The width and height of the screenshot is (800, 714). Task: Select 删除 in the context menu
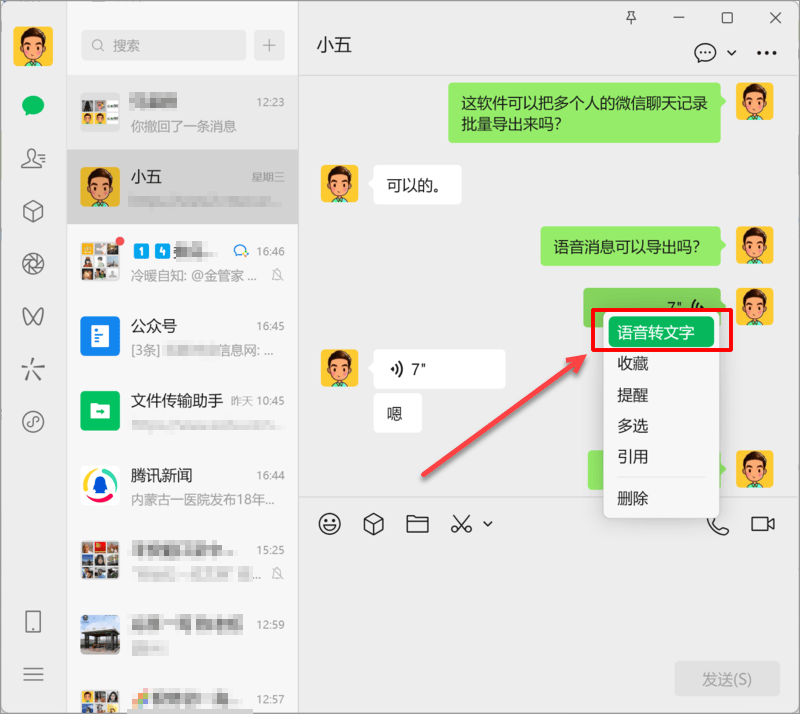pyautogui.click(x=633, y=498)
